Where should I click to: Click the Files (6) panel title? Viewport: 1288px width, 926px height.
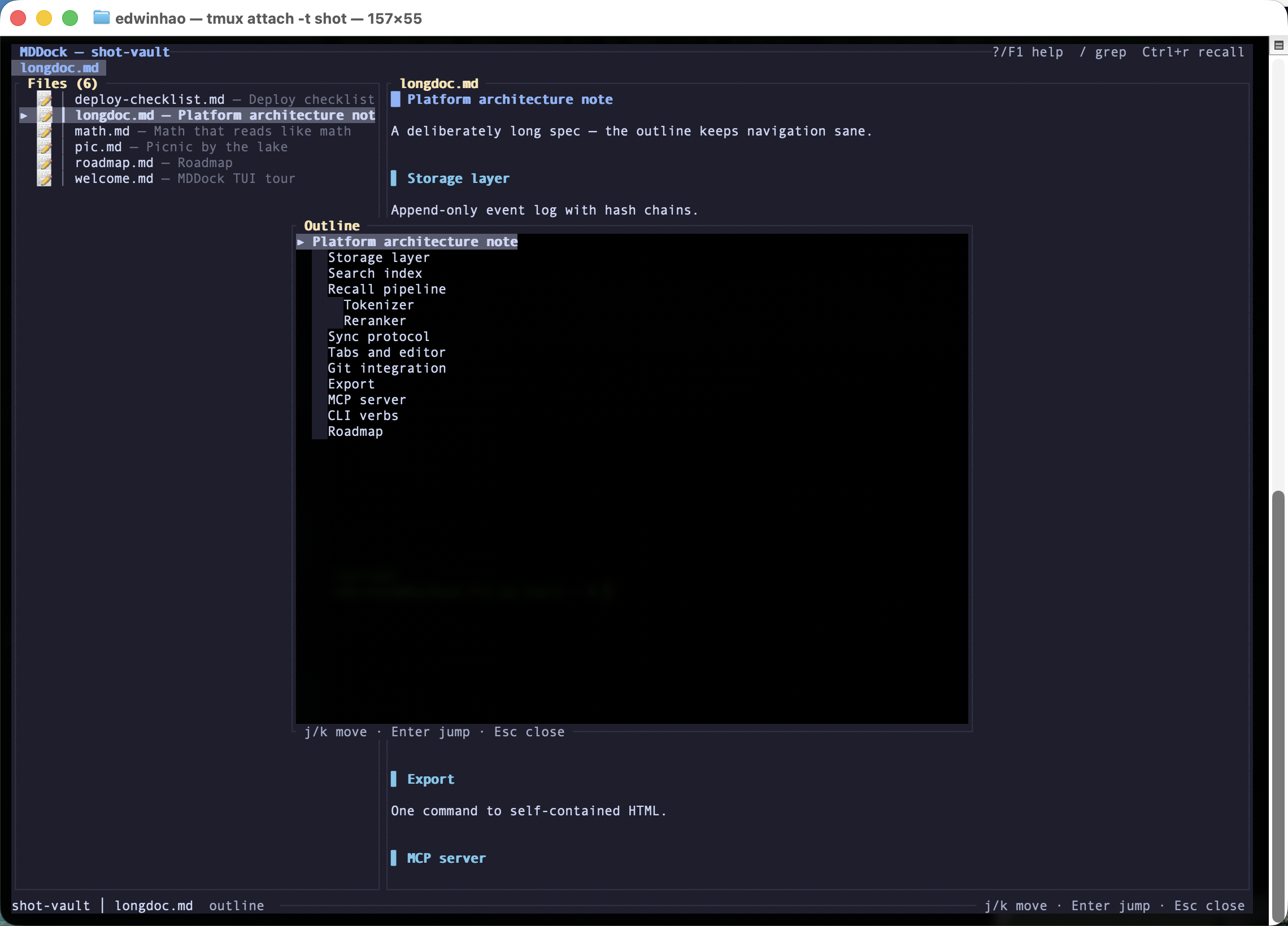63,84
